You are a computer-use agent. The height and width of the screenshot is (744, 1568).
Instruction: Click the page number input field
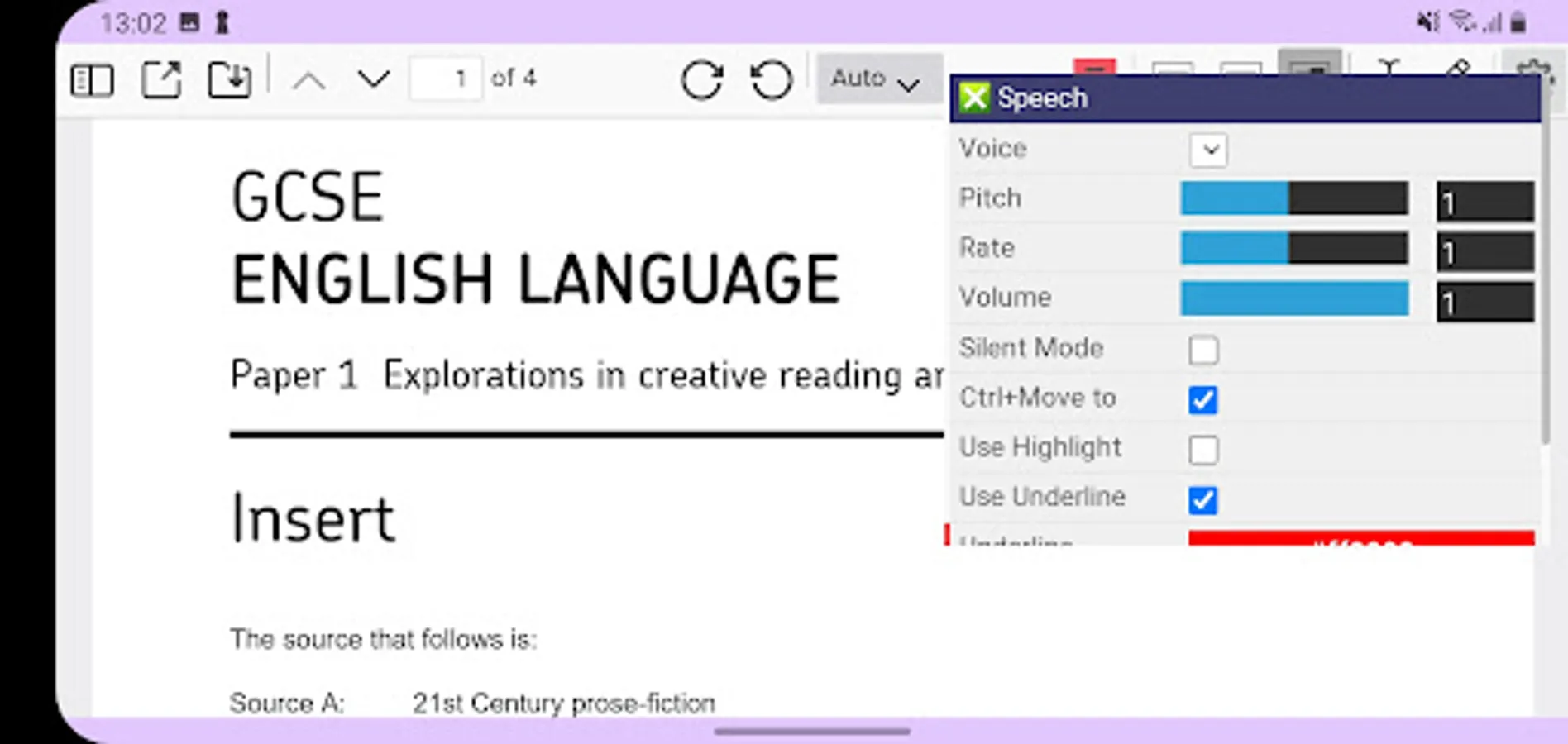click(446, 77)
